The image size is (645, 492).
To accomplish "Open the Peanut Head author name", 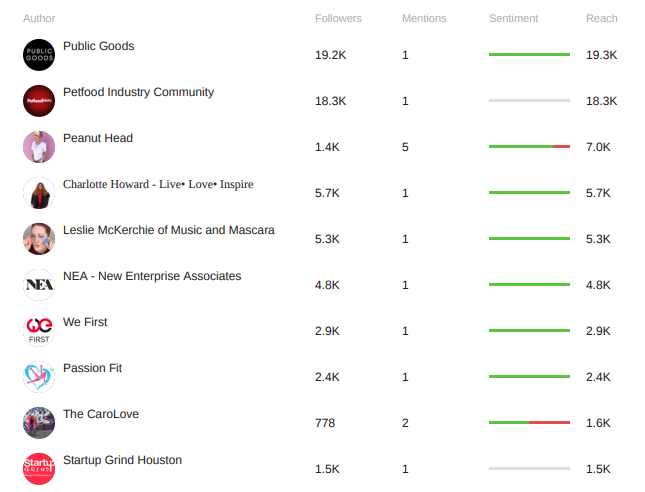I will tap(98, 138).
